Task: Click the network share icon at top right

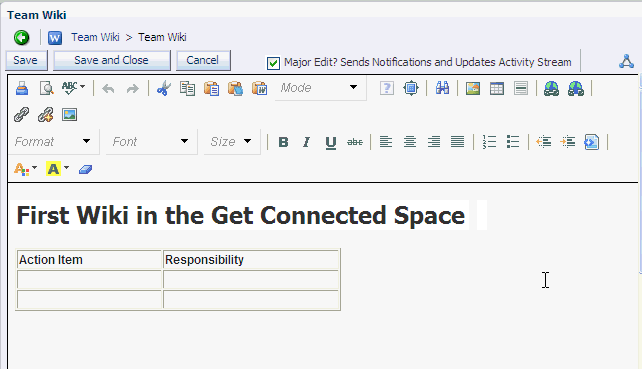Action: tap(626, 61)
